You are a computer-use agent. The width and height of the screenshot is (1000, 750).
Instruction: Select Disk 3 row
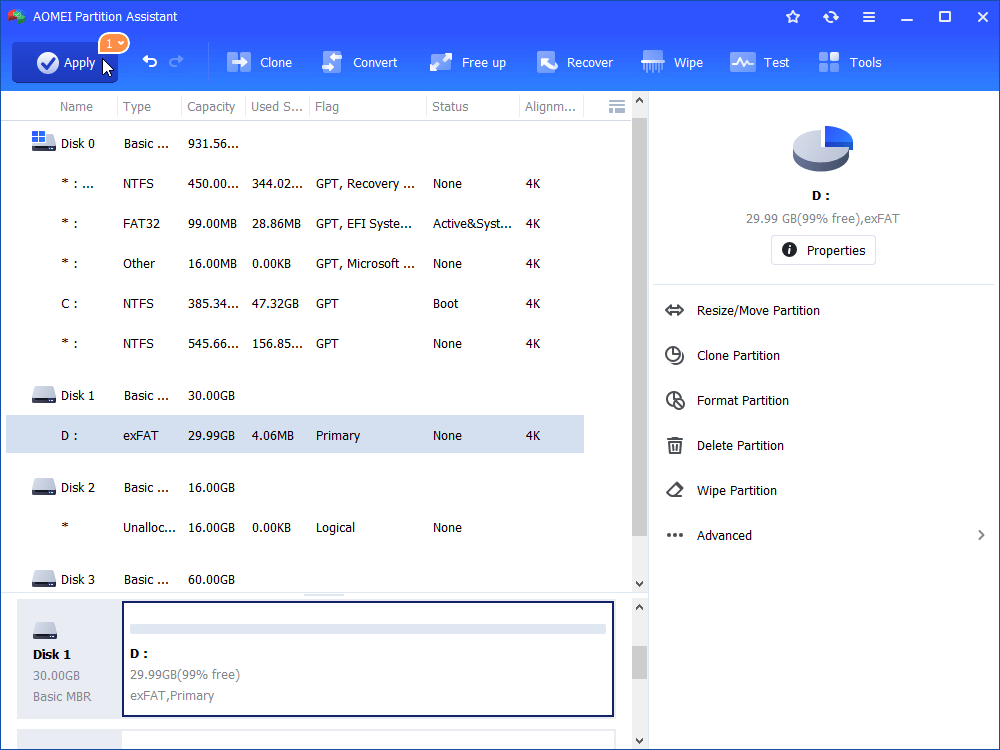click(x=295, y=579)
